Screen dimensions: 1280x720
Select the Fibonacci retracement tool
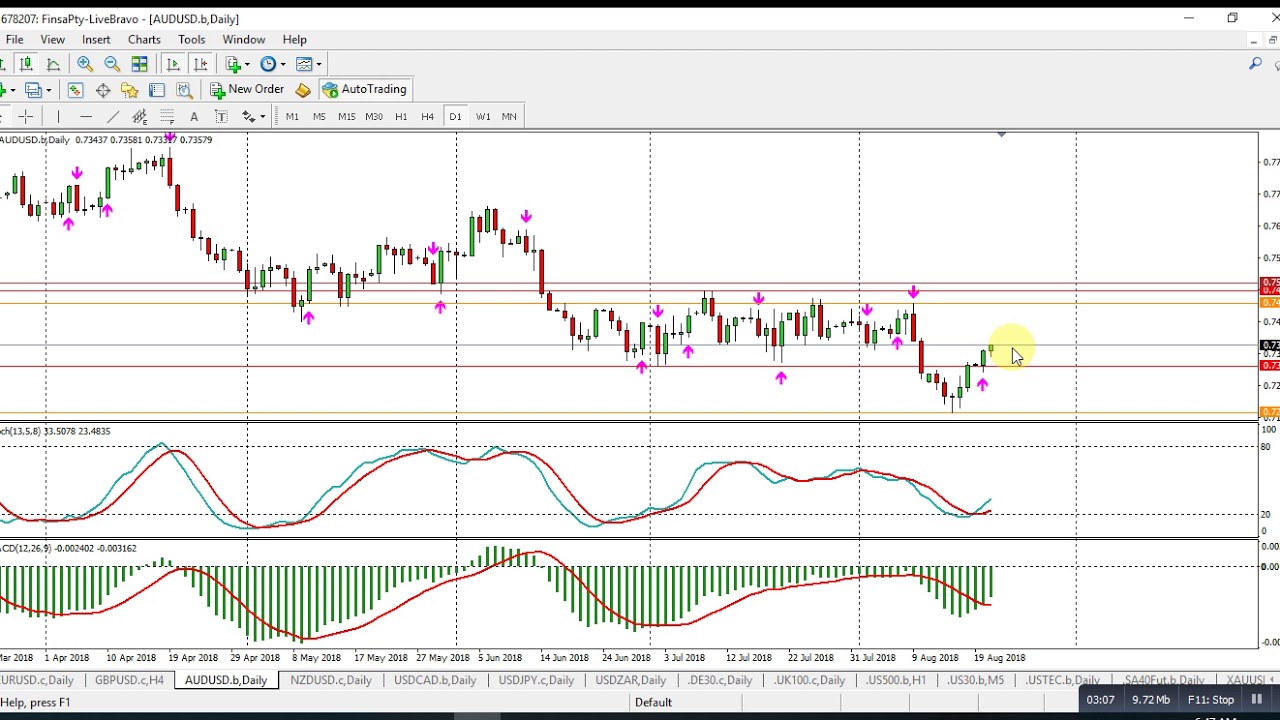tap(167, 117)
